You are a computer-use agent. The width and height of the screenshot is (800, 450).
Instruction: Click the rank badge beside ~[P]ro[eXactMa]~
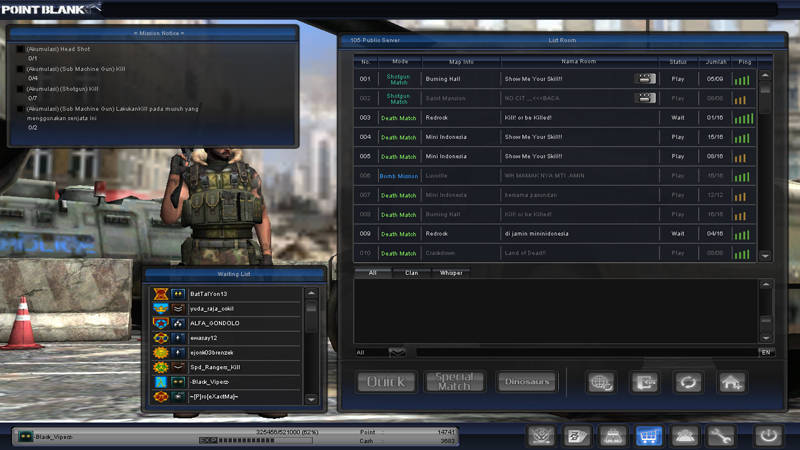click(161, 396)
